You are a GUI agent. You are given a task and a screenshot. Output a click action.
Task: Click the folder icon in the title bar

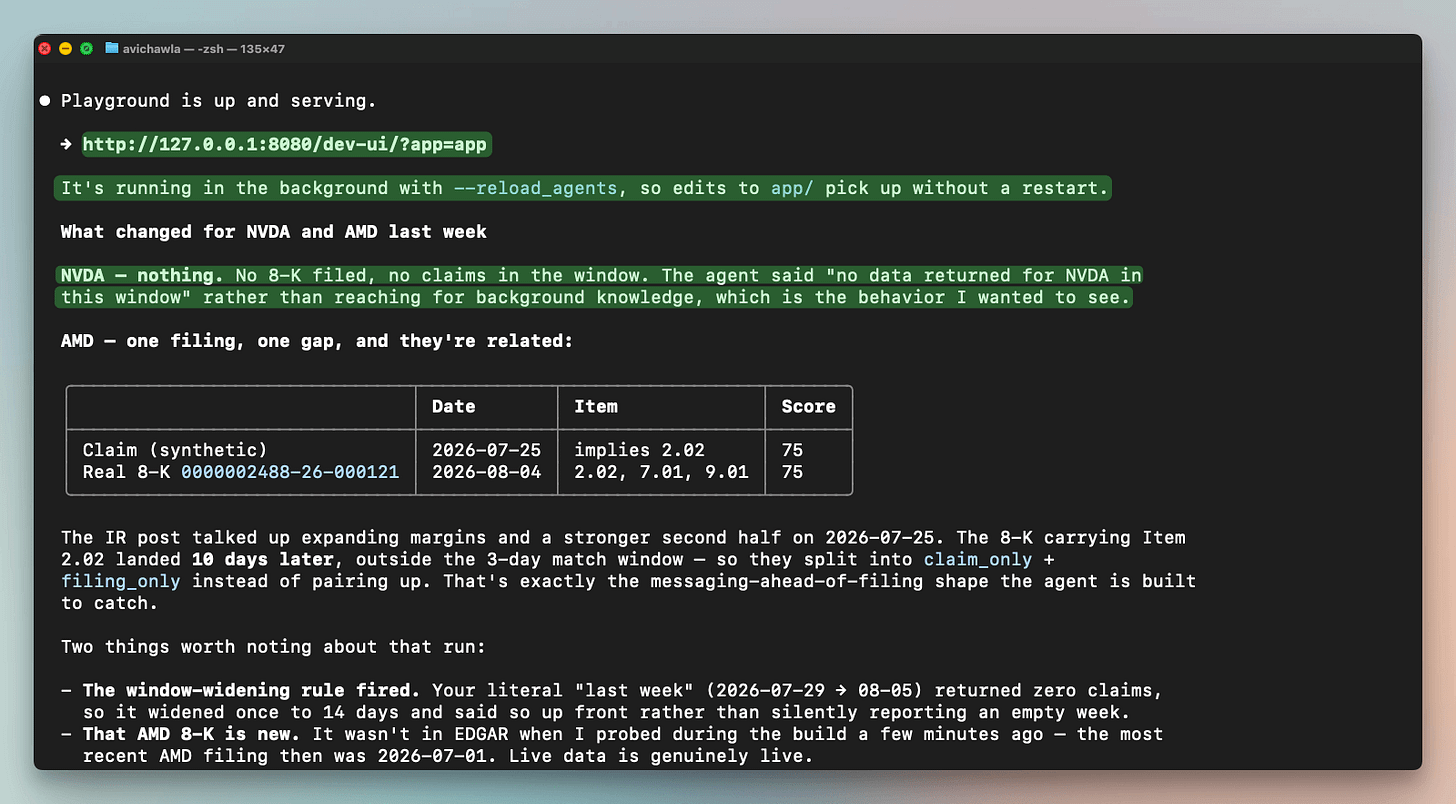pos(111,48)
